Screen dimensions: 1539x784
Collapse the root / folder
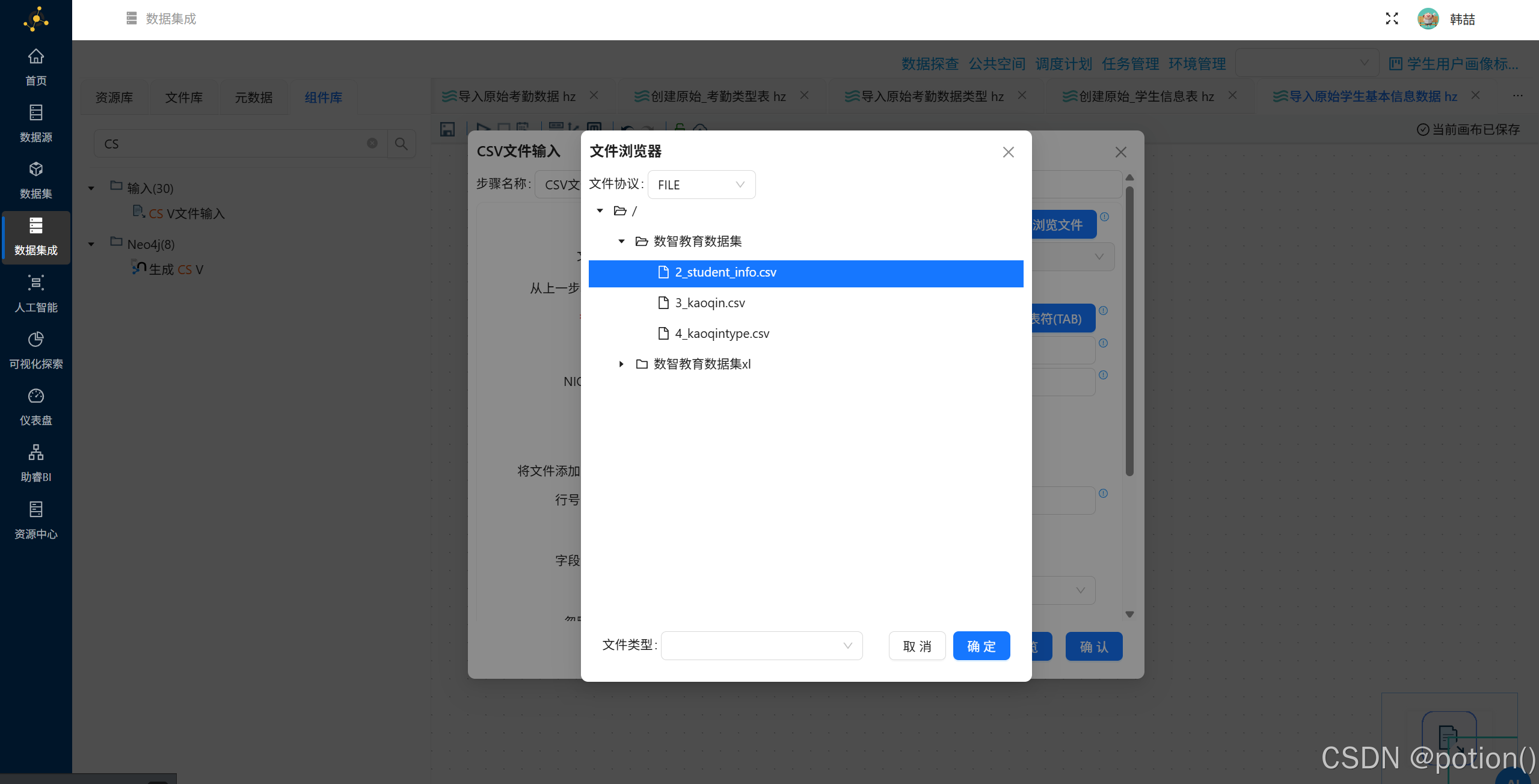[600, 210]
